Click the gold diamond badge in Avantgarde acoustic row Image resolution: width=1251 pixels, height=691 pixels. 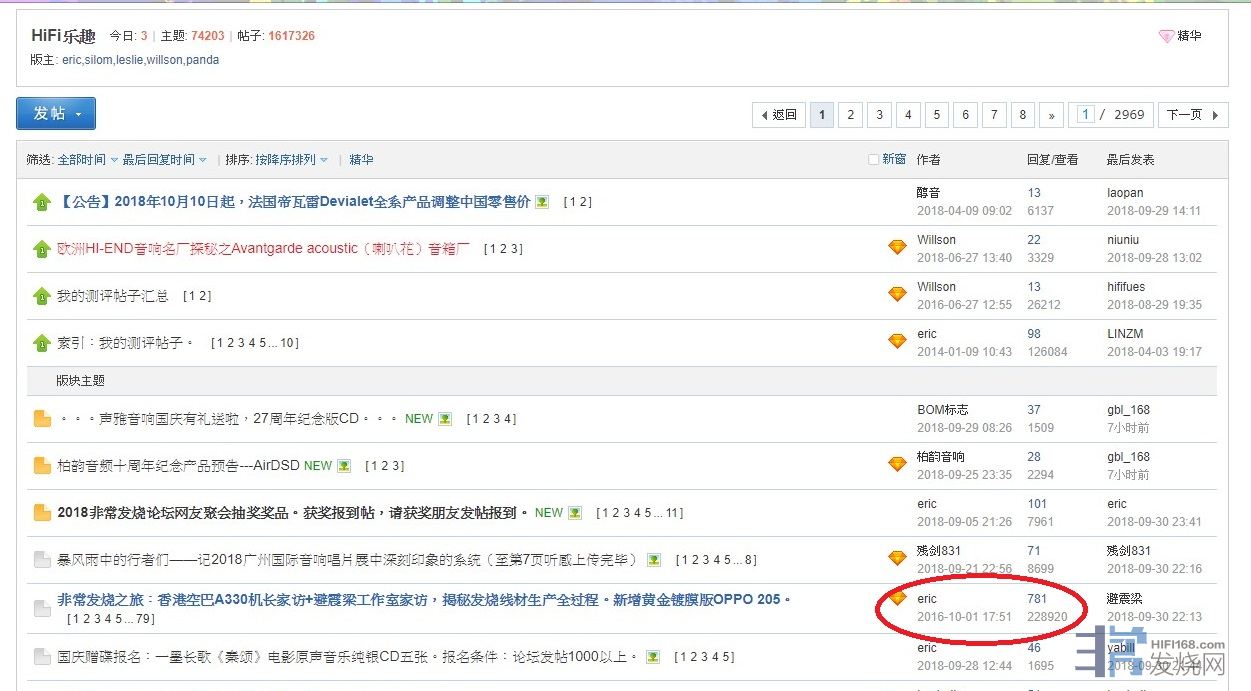pyautogui.click(x=897, y=247)
